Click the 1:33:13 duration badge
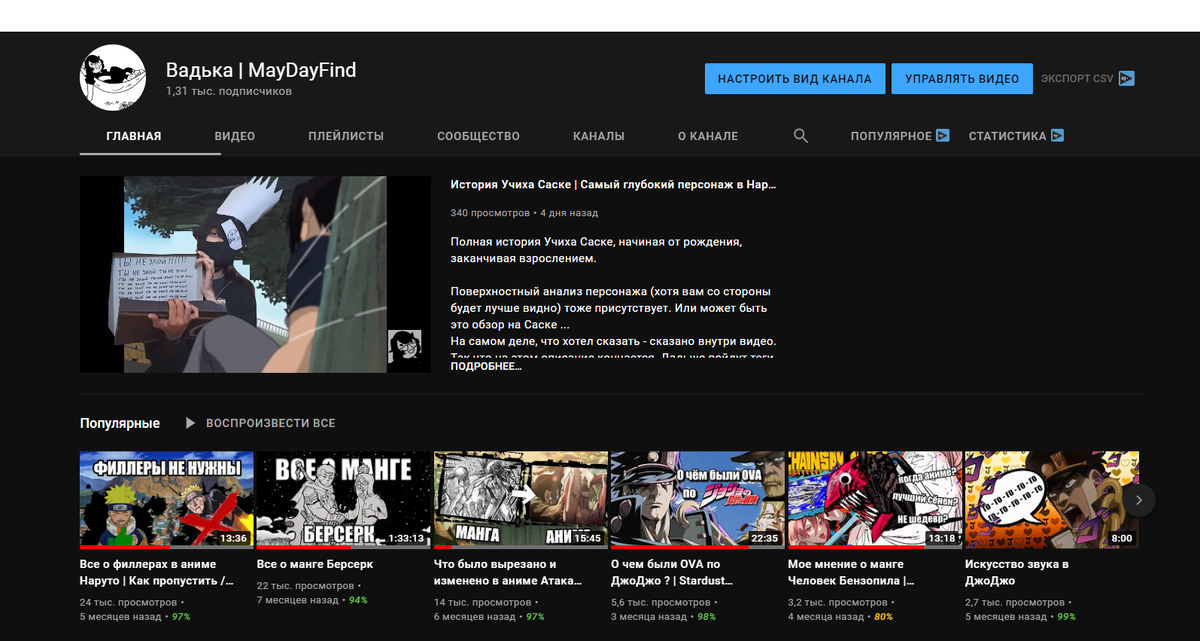The height and width of the screenshot is (641, 1200). [x=405, y=538]
